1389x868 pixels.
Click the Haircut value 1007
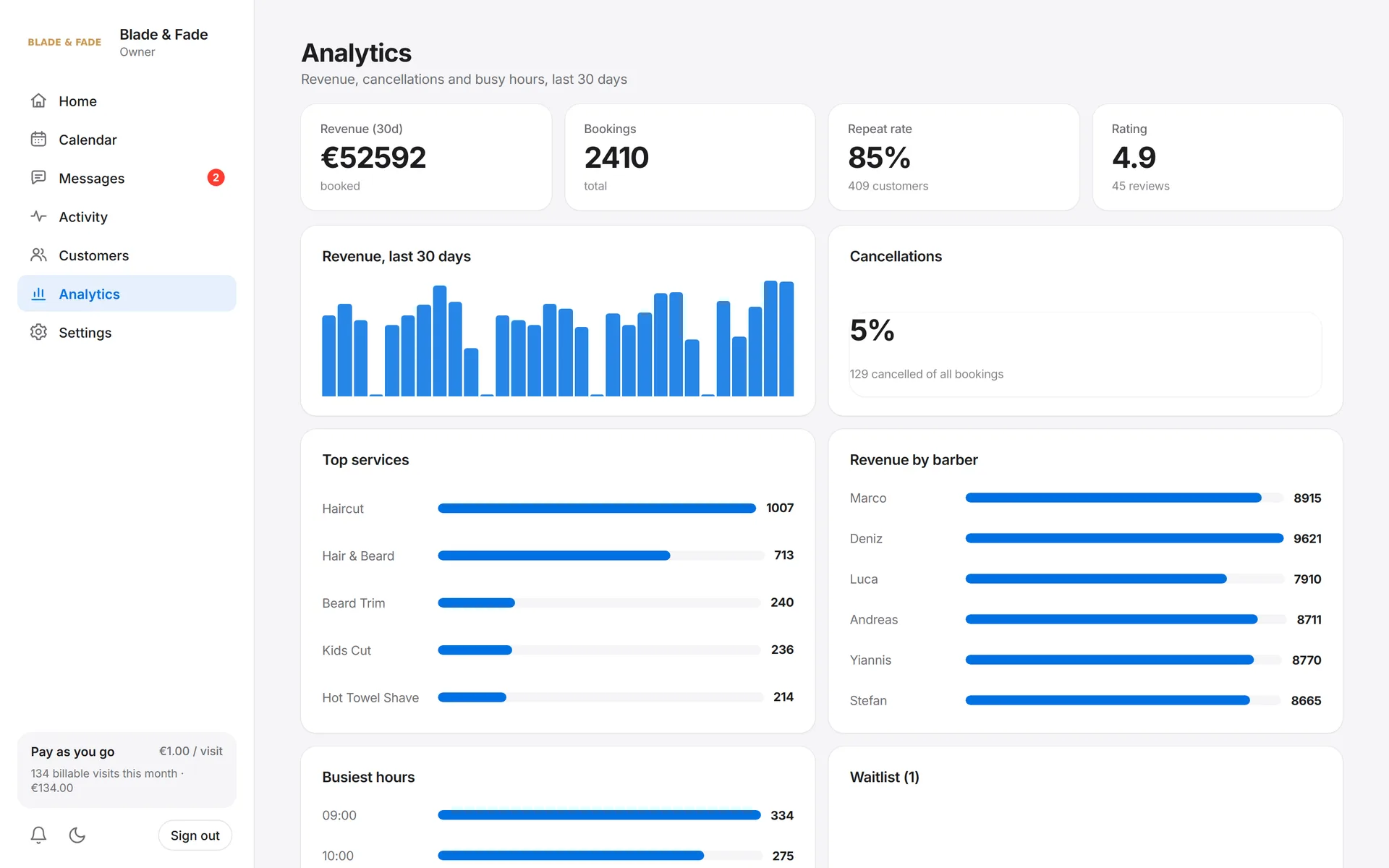pos(780,508)
